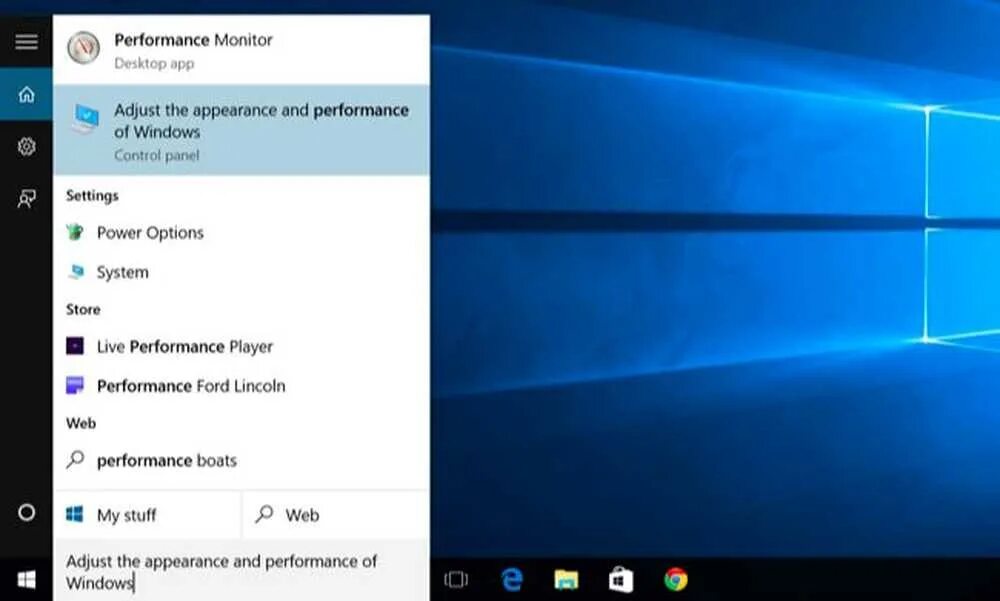This screenshot has width=1000, height=601.
Task: Click the Performance Ford Lincoln store icon
Action: point(75,385)
